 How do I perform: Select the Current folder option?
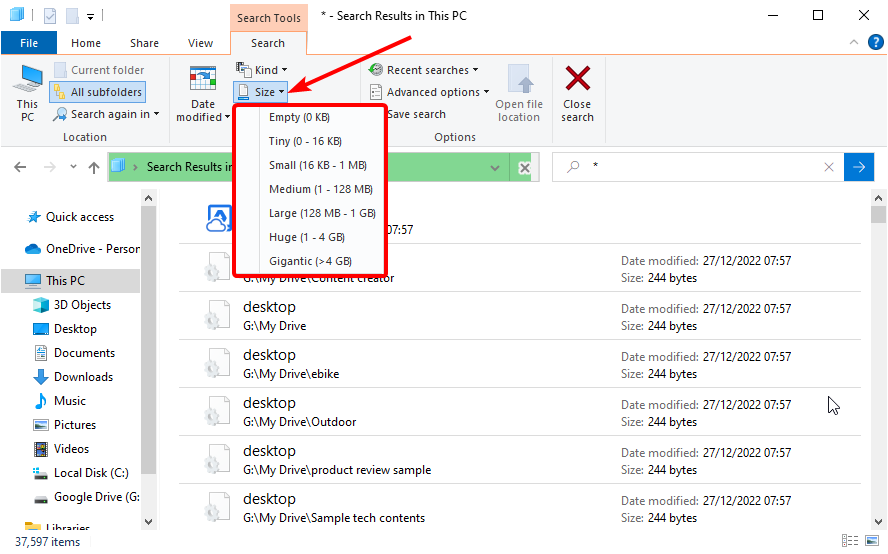pyautogui.click(x=99, y=70)
